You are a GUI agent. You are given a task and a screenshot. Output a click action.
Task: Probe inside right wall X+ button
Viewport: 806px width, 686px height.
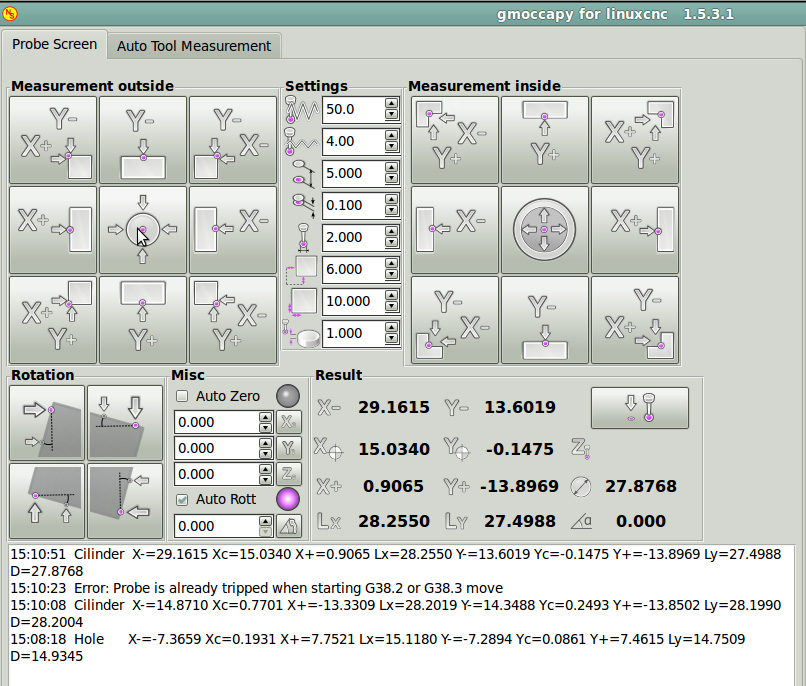[635, 230]
